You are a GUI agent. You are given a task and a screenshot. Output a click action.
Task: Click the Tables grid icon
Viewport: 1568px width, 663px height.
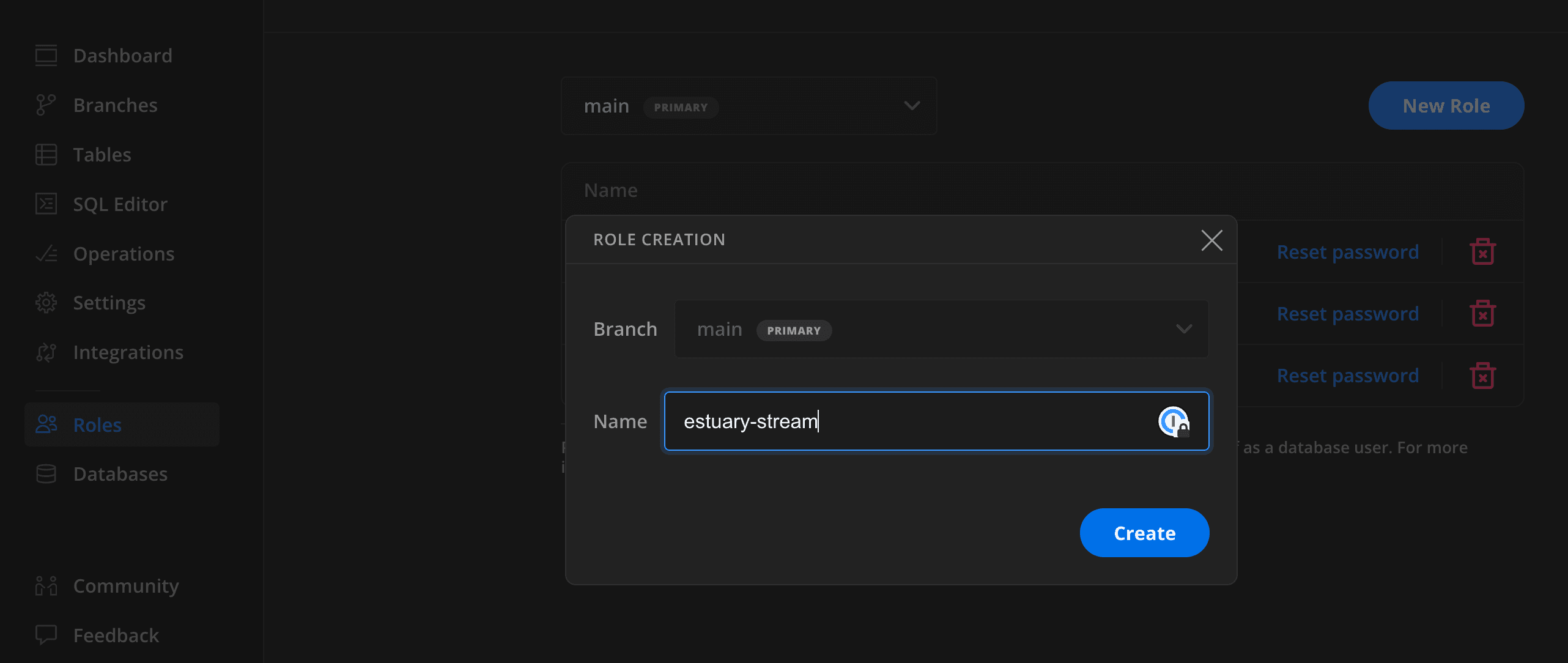[x=46, y=155]
